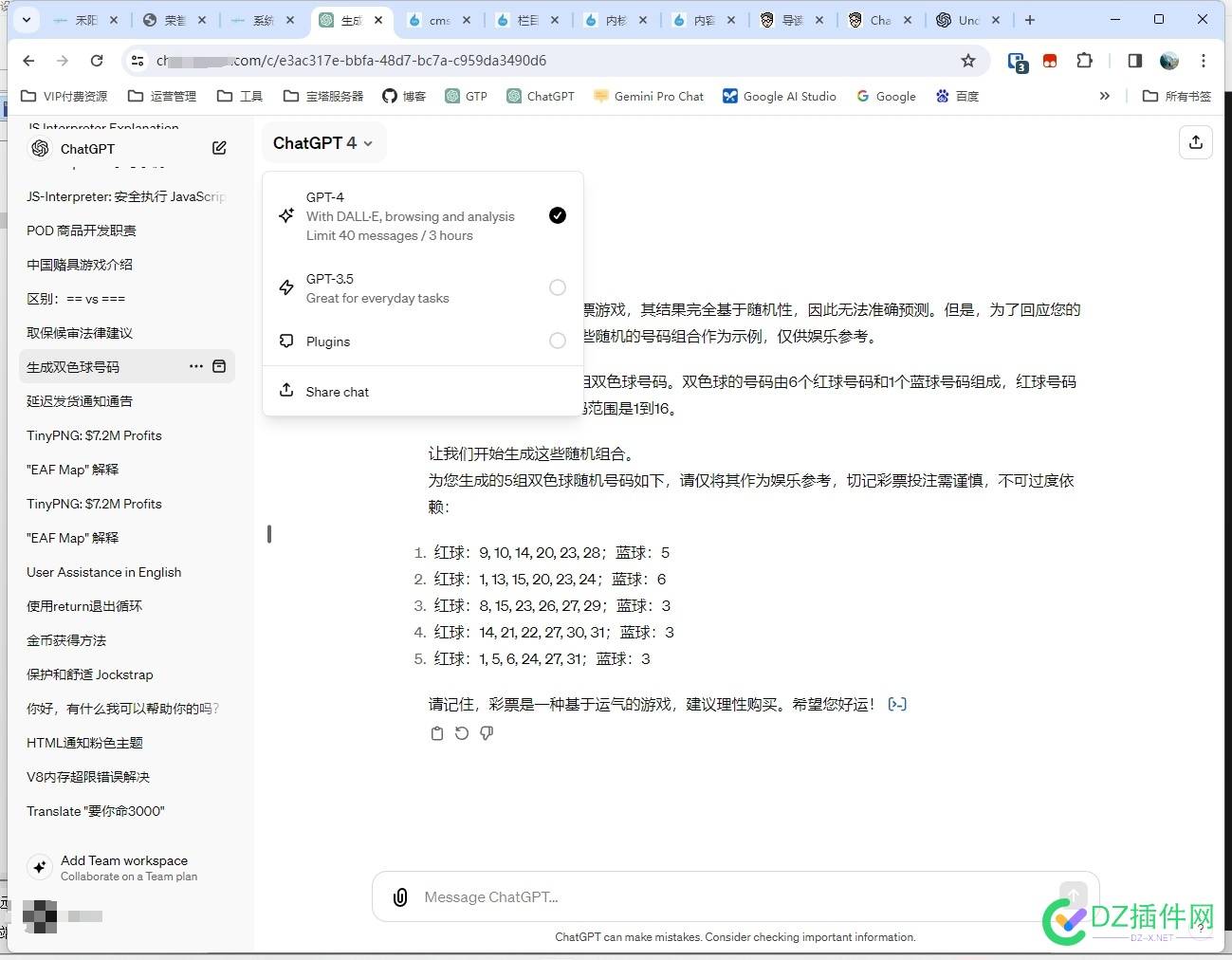Open the view analysis code icon
This screenshot has height=960, width=1232.
point(897,704)
